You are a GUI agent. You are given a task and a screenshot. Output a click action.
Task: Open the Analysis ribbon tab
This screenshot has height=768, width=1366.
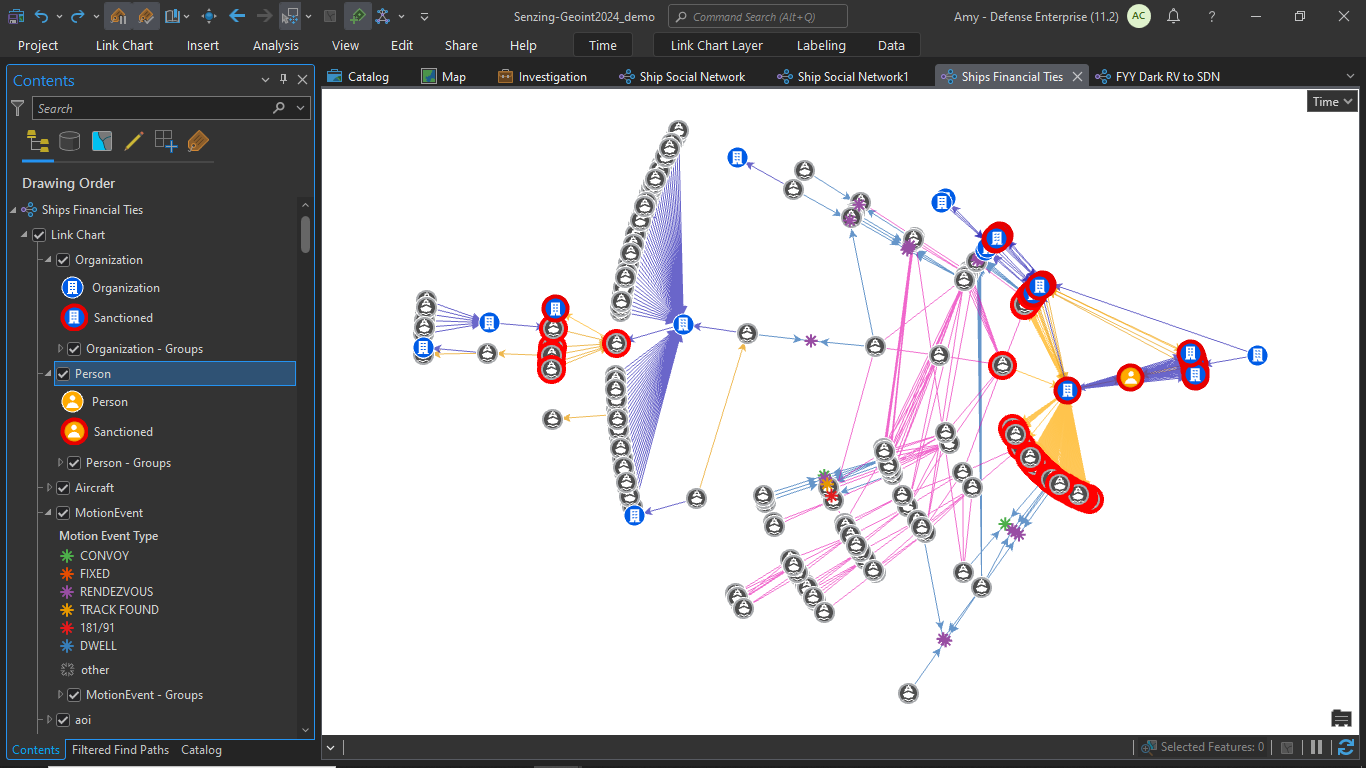[276, 45]
